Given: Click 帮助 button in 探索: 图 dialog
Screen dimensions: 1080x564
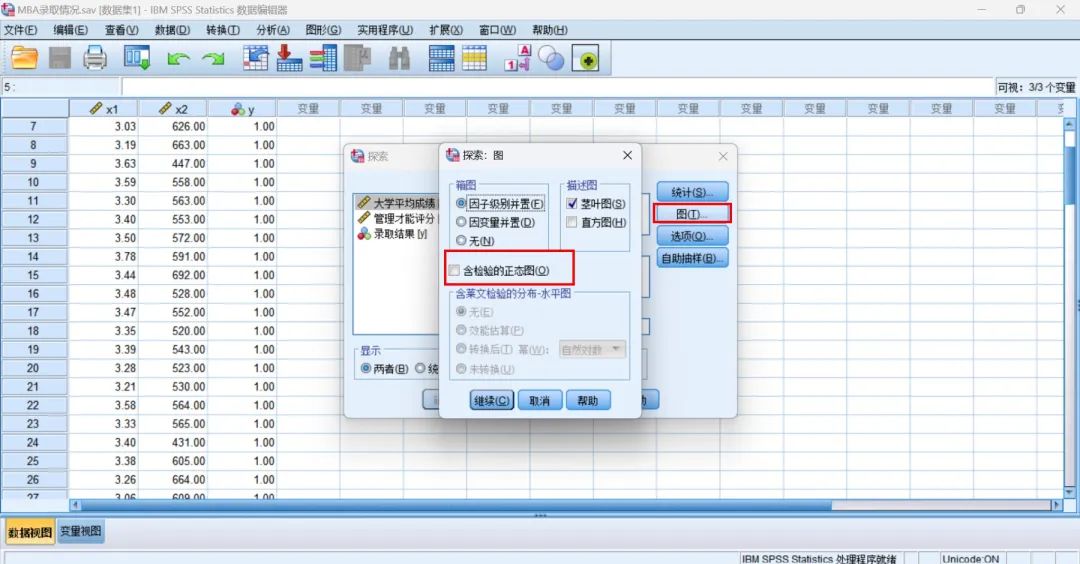Looking at the screenshot, I should 588,400.
